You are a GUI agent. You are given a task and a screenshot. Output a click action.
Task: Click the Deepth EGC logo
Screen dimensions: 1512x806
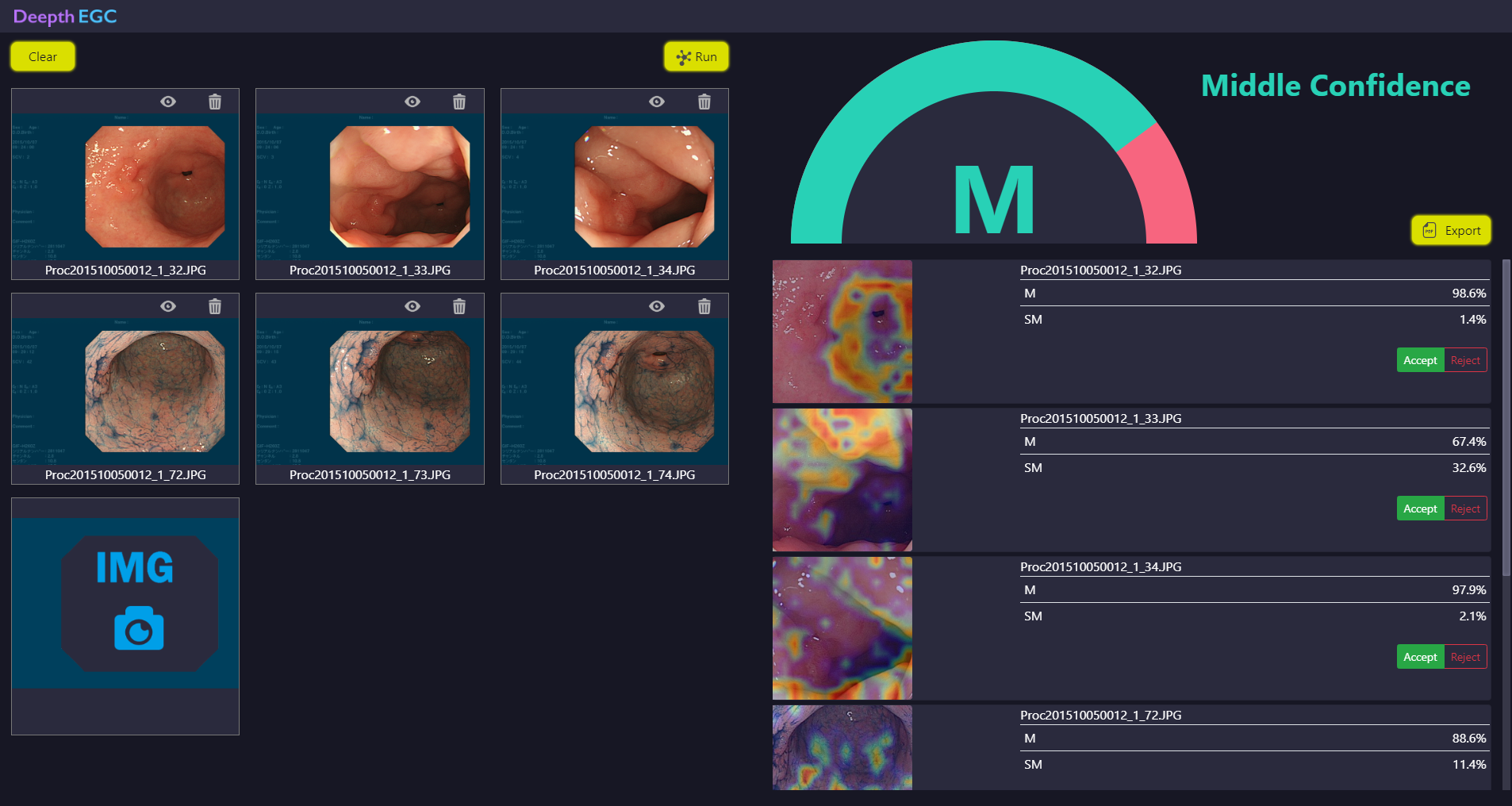point(65,17)
